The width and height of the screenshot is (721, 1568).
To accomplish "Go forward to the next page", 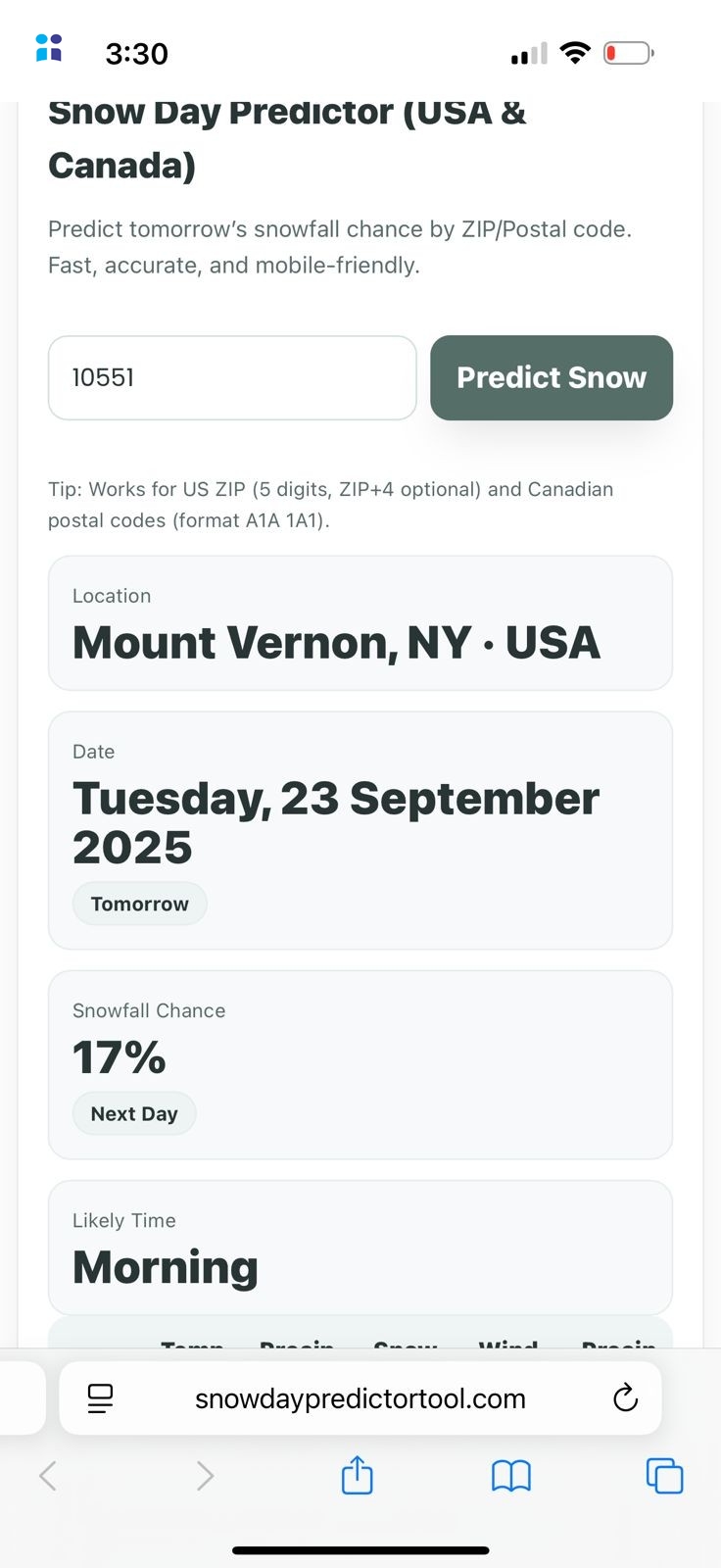I will coord(204,1475).
